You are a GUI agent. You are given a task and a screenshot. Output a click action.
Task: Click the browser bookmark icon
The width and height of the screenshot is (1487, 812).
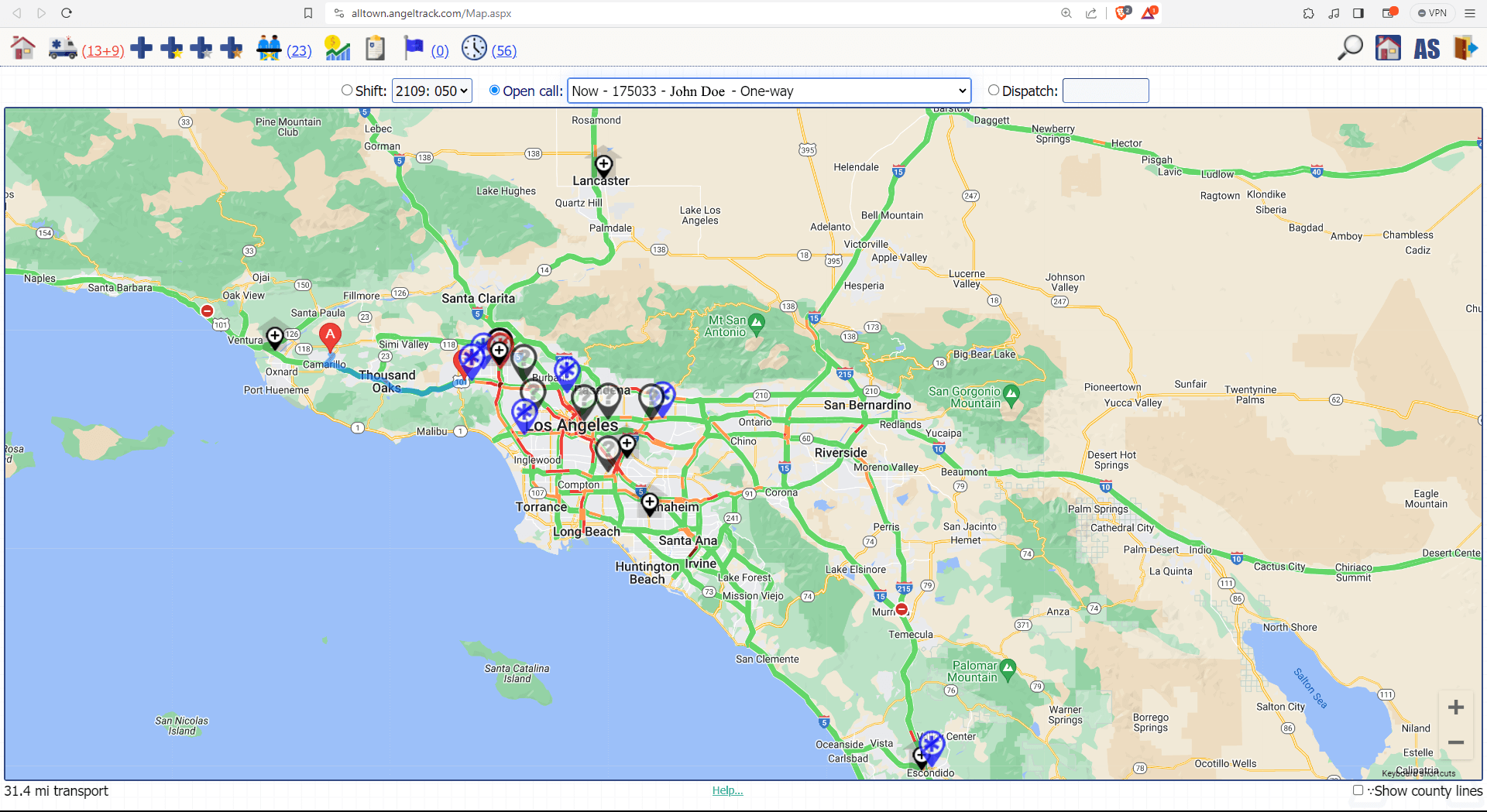pyautogui.click(x=308, y=13)
